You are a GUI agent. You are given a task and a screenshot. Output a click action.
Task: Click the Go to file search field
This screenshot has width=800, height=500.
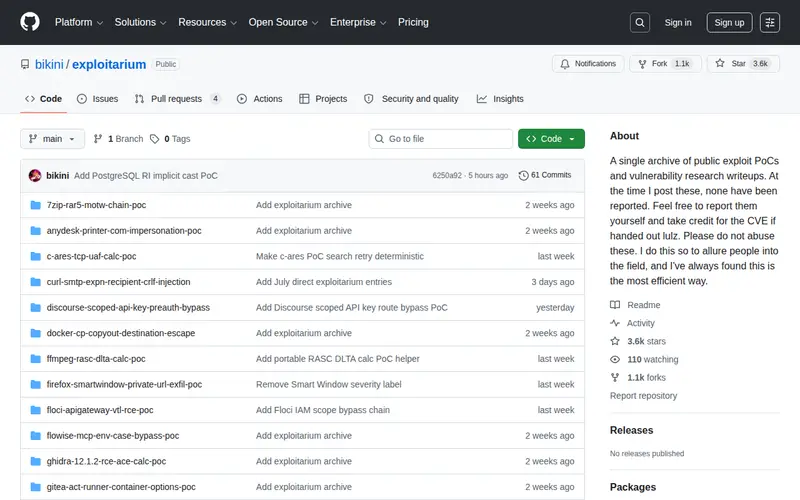point(441,139)
